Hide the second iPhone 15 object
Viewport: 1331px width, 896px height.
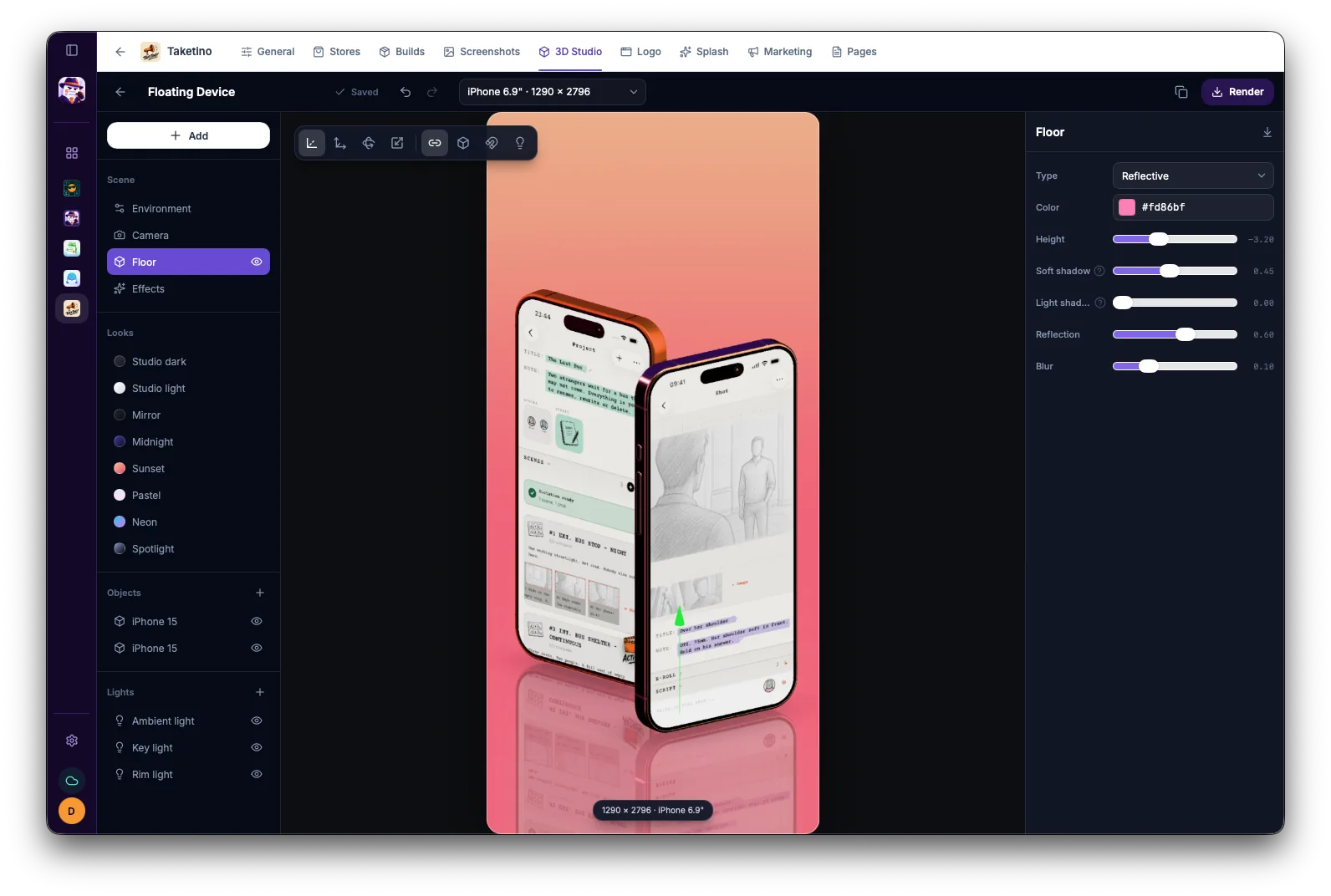pyautogui.click(x=257, y=648)
